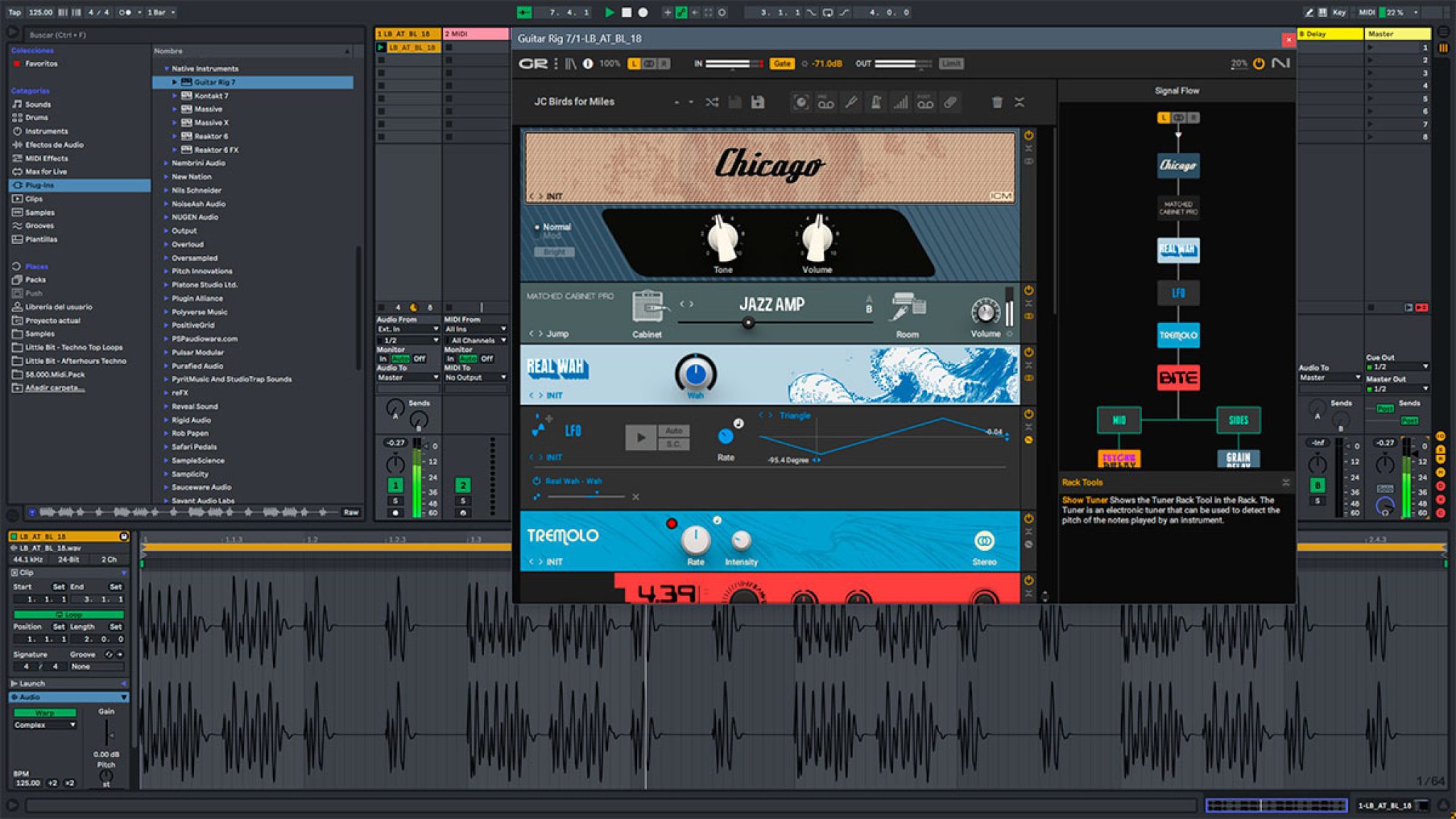Select Max for Live category
1456x819 pixels.
coord(45,172)
